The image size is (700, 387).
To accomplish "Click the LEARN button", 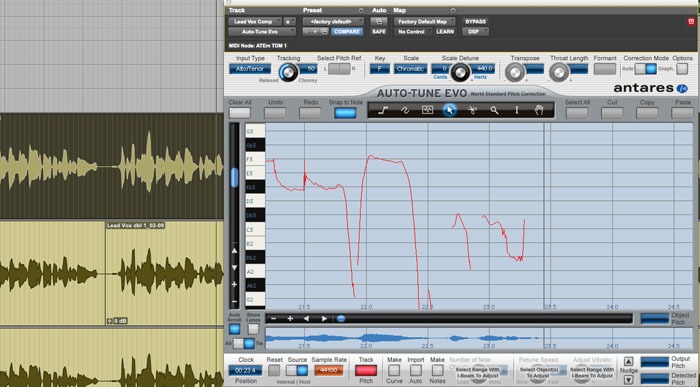I will pos(445,32).
